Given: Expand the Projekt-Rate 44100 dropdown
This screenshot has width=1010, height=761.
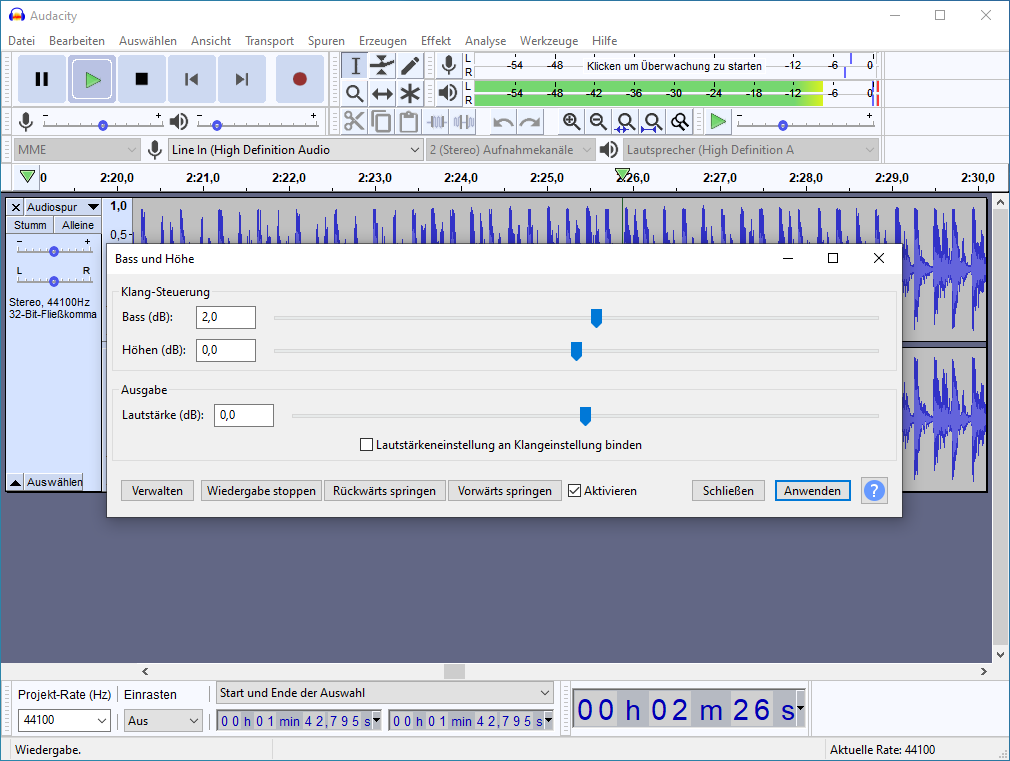Looking at the screenshot, I should coord(64,720).
